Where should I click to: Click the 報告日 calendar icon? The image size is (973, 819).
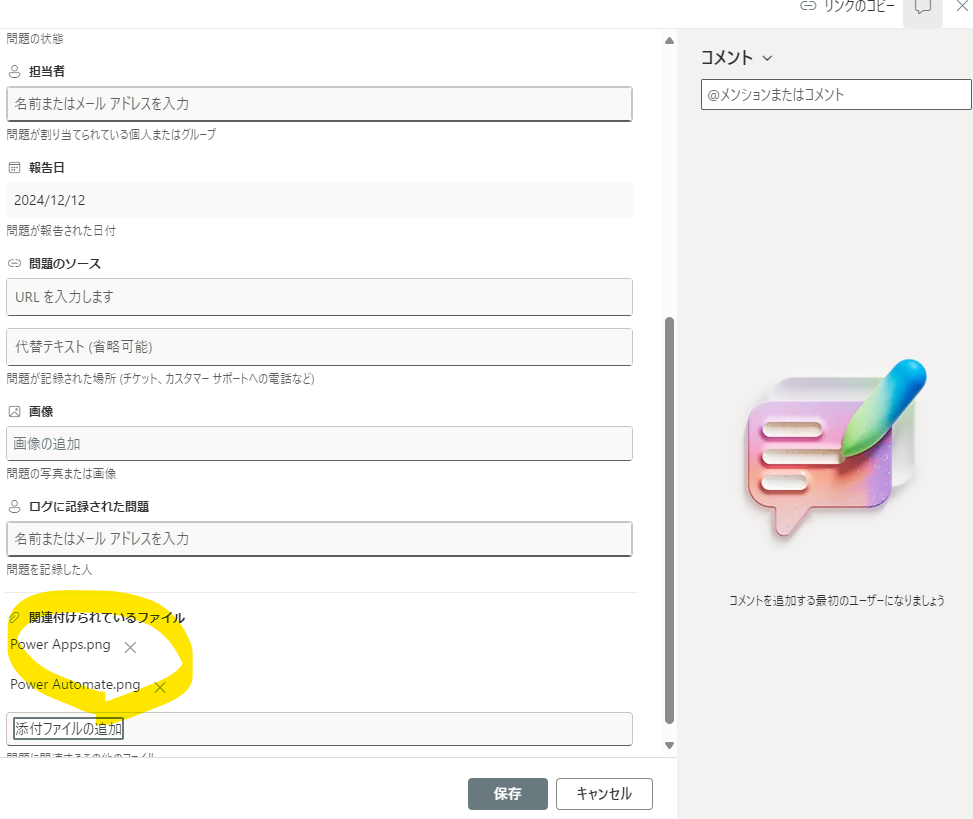(x=14, y=168)
